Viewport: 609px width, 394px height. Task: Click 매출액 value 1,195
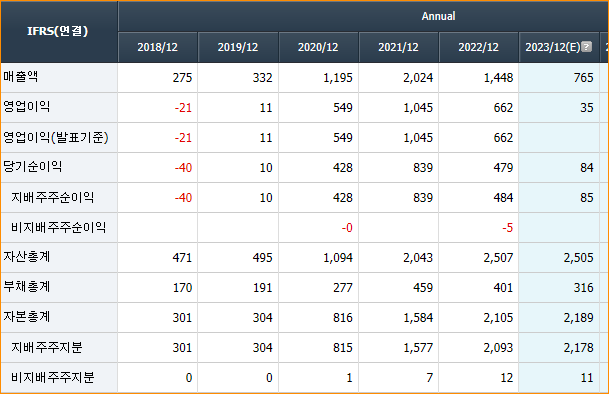pos(338,78)
